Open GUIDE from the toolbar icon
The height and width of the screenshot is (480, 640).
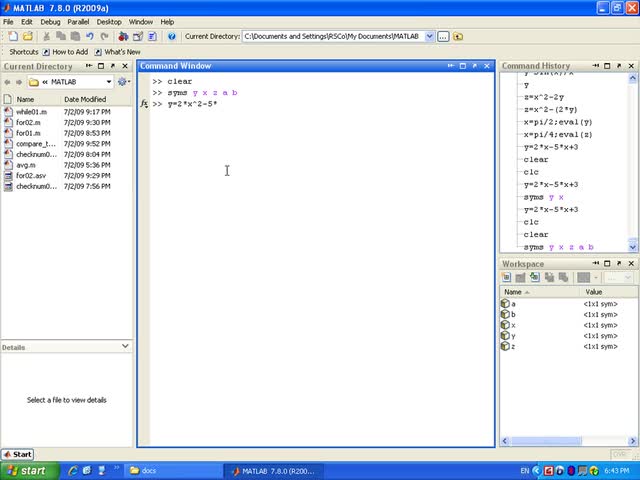[x=138, y=36]
